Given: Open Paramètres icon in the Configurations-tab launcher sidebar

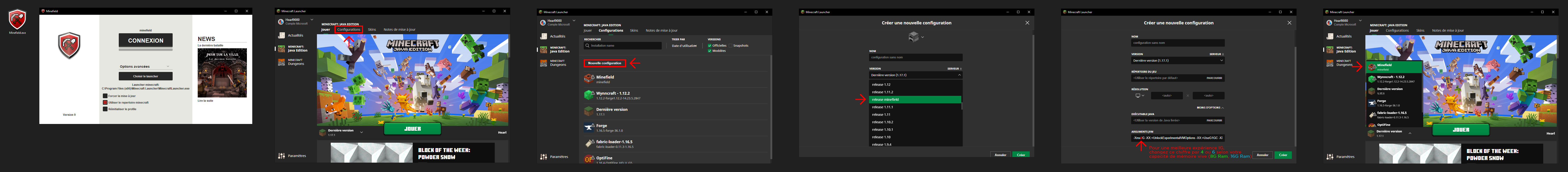Looking at the screenshot, I should click(x=544, y=157).
